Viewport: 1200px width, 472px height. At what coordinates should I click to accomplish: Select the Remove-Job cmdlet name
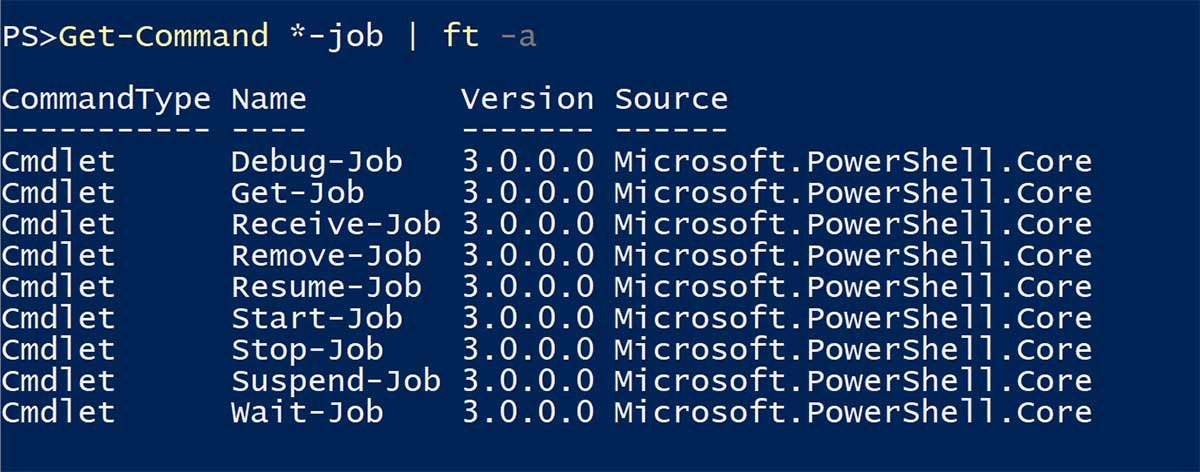(x=326, y=255)
